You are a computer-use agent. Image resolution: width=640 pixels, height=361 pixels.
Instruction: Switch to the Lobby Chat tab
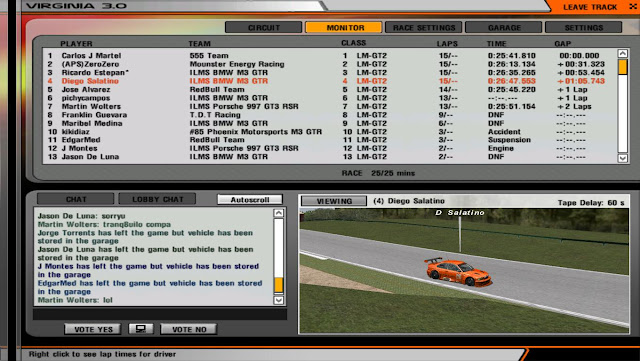click(158, 199)
